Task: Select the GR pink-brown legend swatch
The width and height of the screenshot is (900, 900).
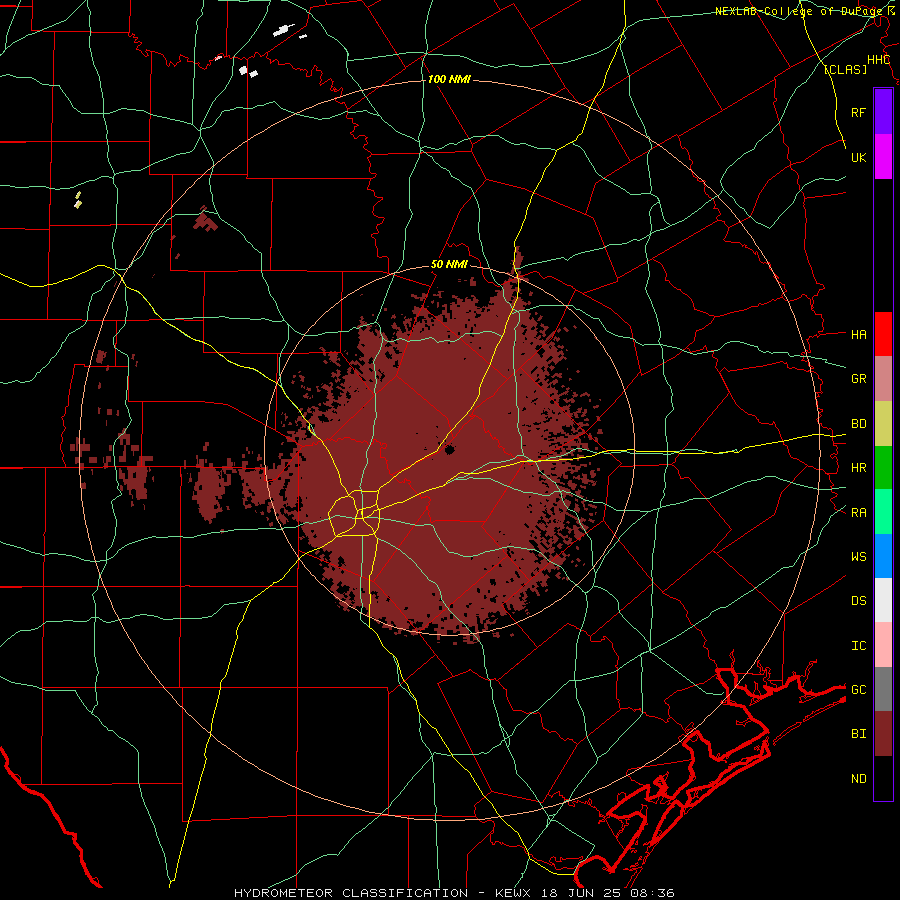Action: point(883,378)
